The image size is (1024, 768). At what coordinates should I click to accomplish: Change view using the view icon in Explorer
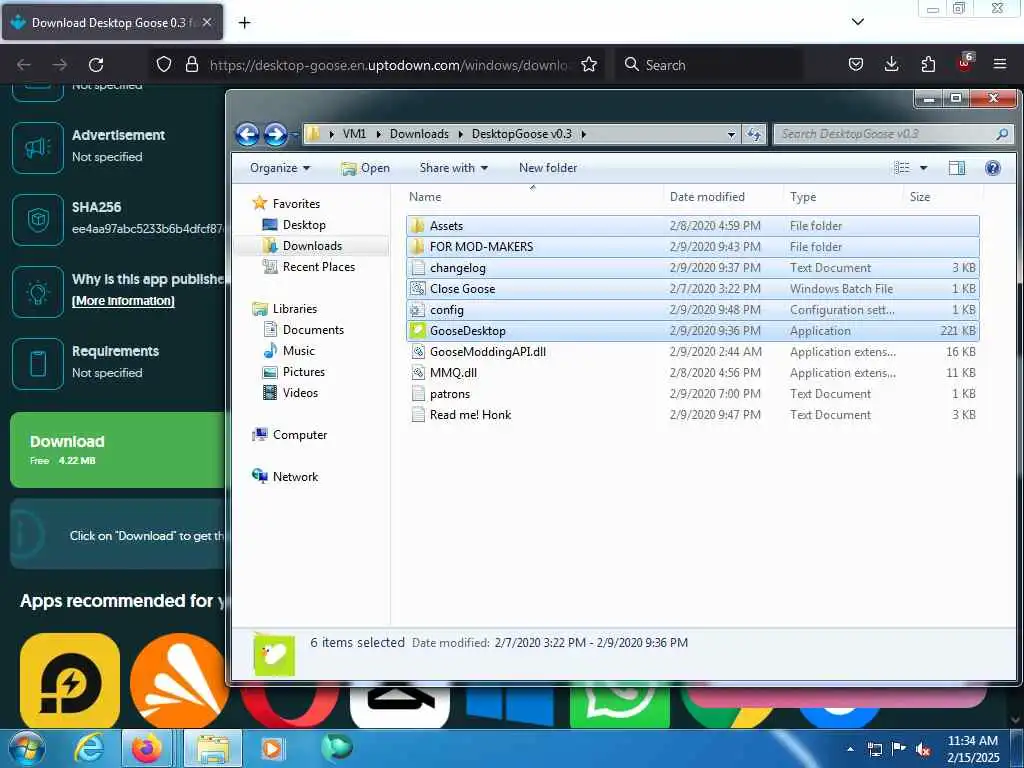[902, 168]
